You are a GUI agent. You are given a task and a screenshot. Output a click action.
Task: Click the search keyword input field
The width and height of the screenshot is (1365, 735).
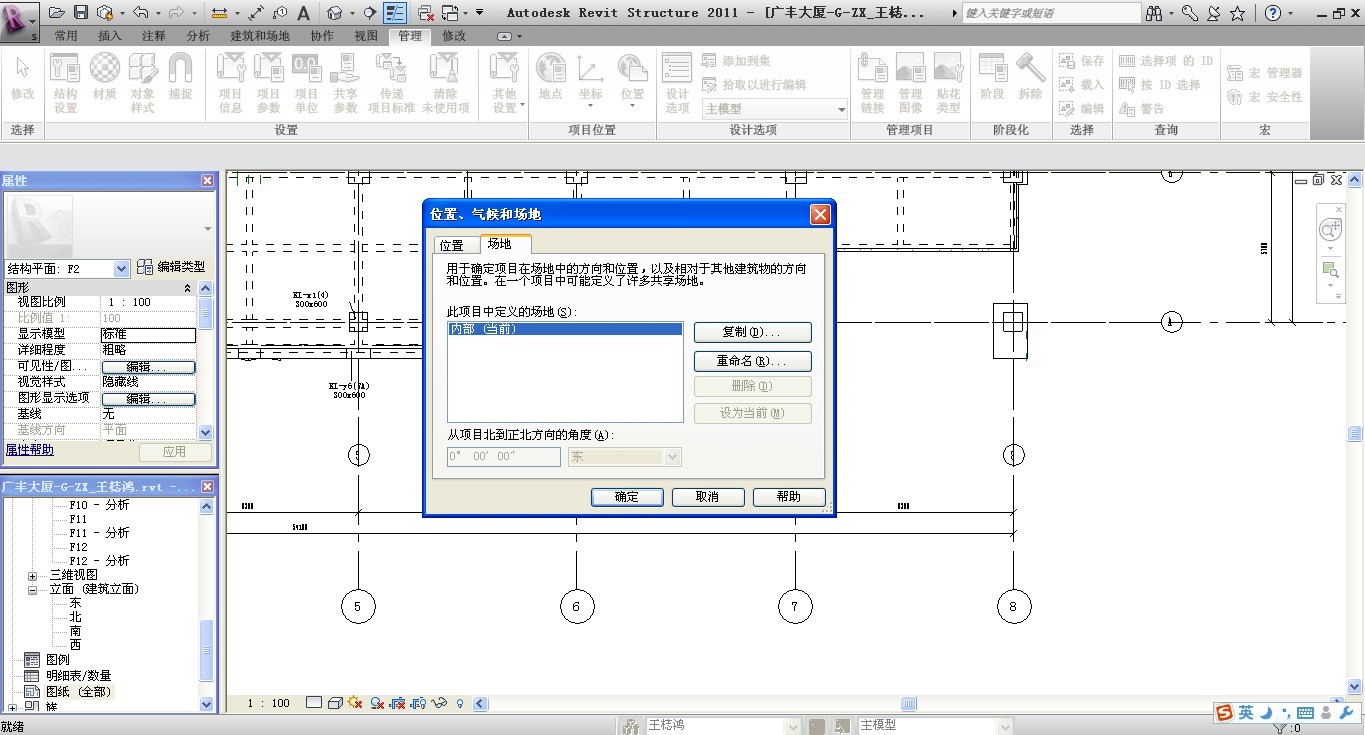1050,13
